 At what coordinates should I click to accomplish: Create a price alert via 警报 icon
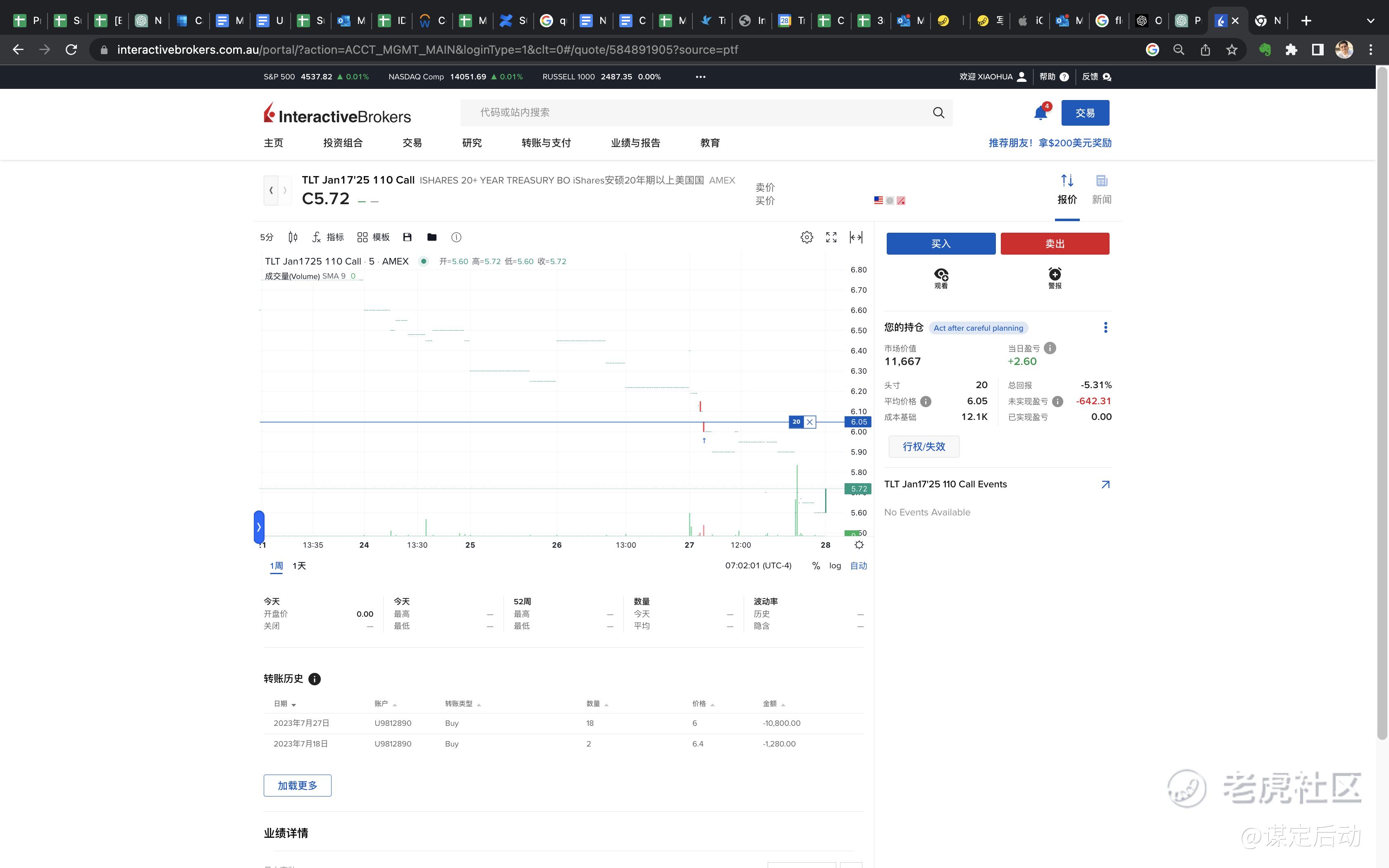point(1055,278)
